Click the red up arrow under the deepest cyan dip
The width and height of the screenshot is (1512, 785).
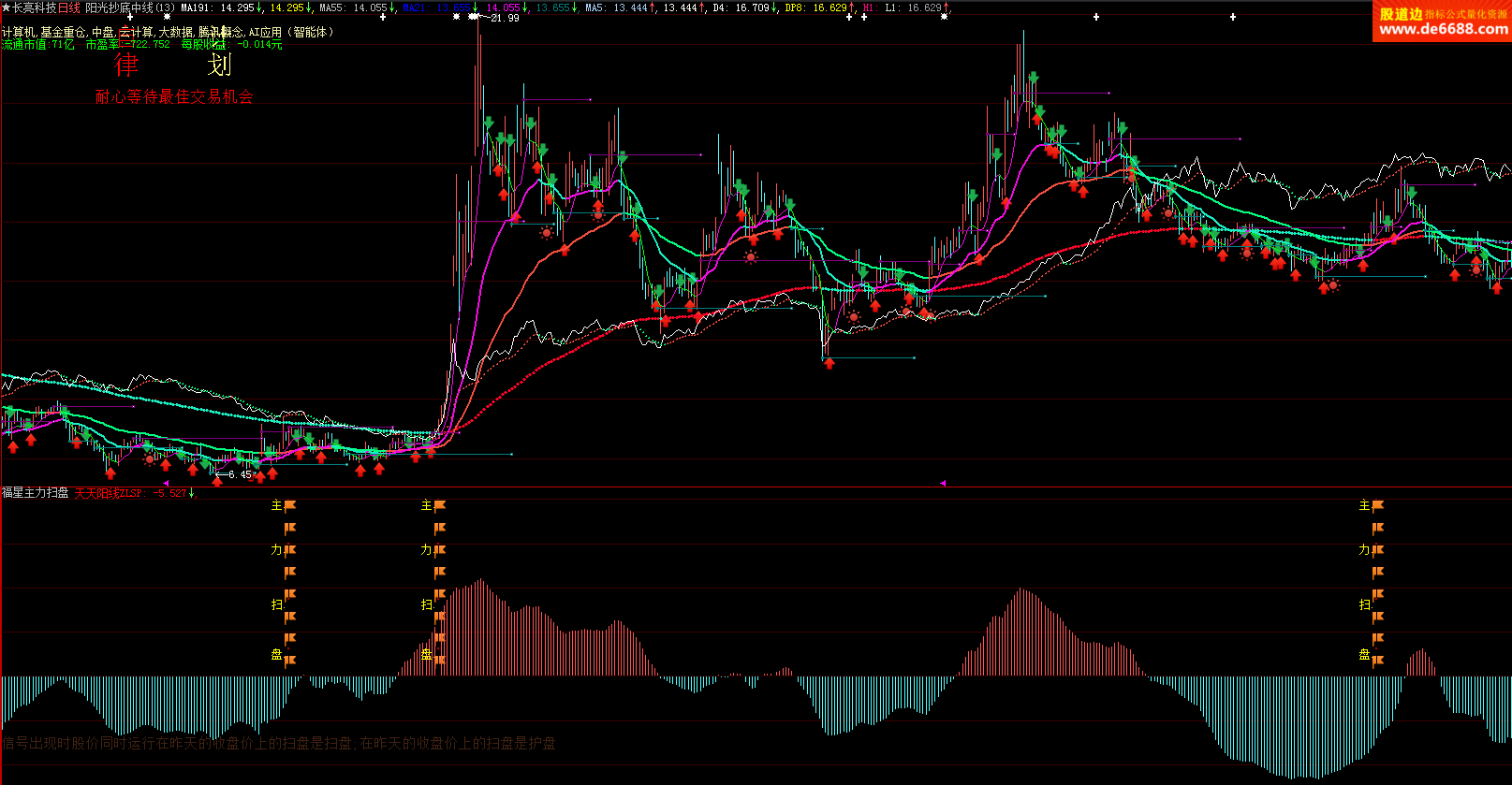click(829, 363)
